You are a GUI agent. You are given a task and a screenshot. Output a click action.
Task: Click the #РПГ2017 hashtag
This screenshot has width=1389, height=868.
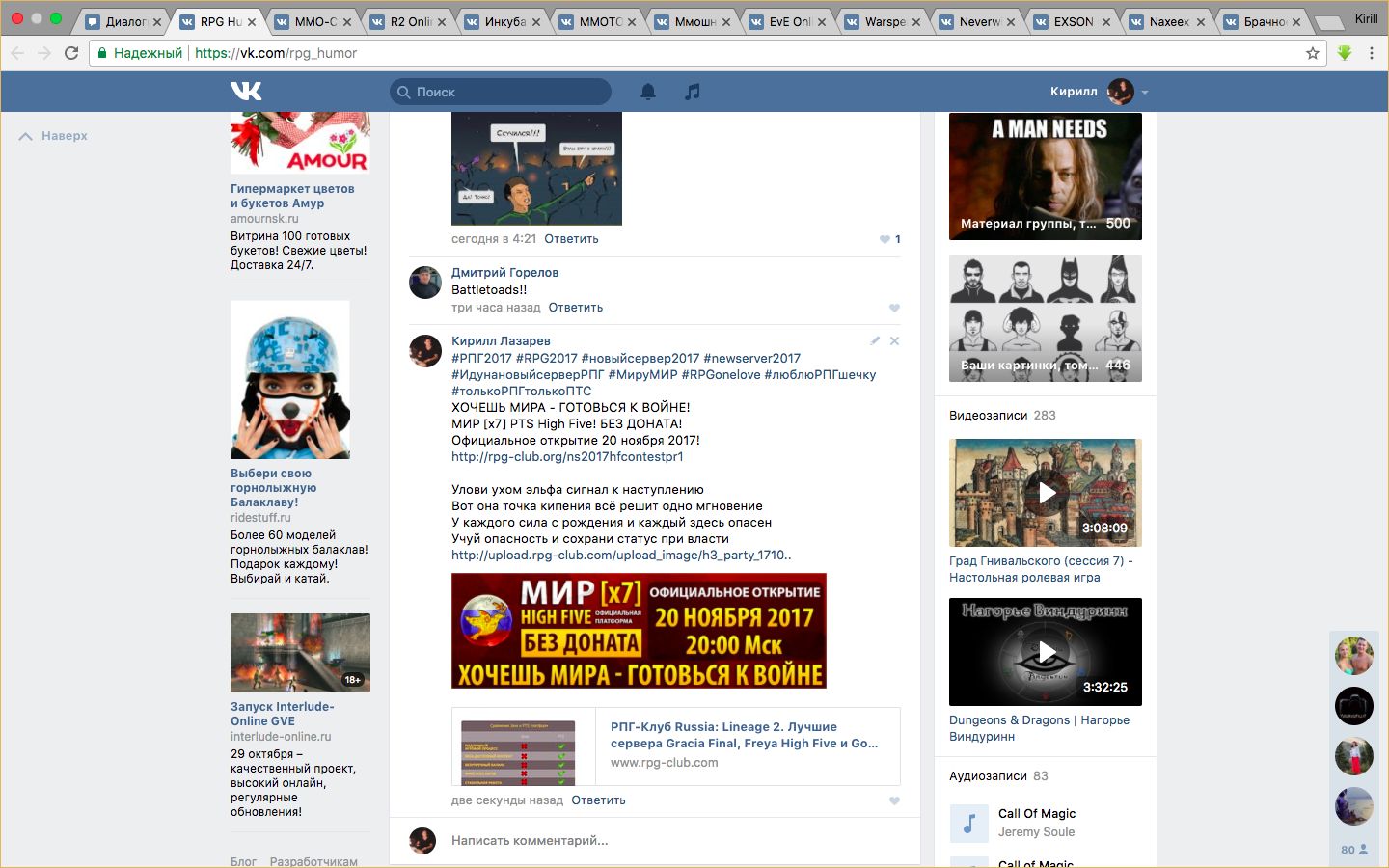click(x=481, y=358)
